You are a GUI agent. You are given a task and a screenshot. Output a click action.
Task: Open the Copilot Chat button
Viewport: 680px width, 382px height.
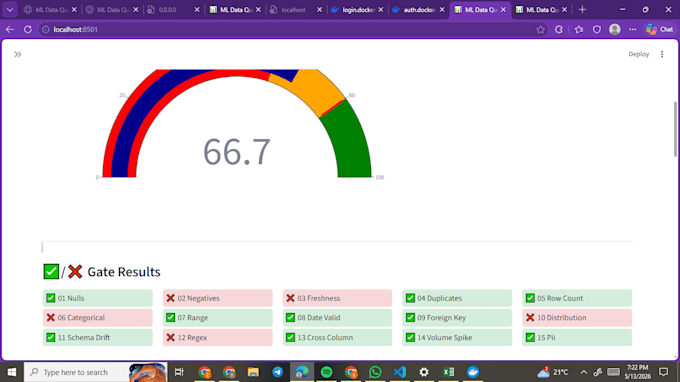[x=659, y=29]
